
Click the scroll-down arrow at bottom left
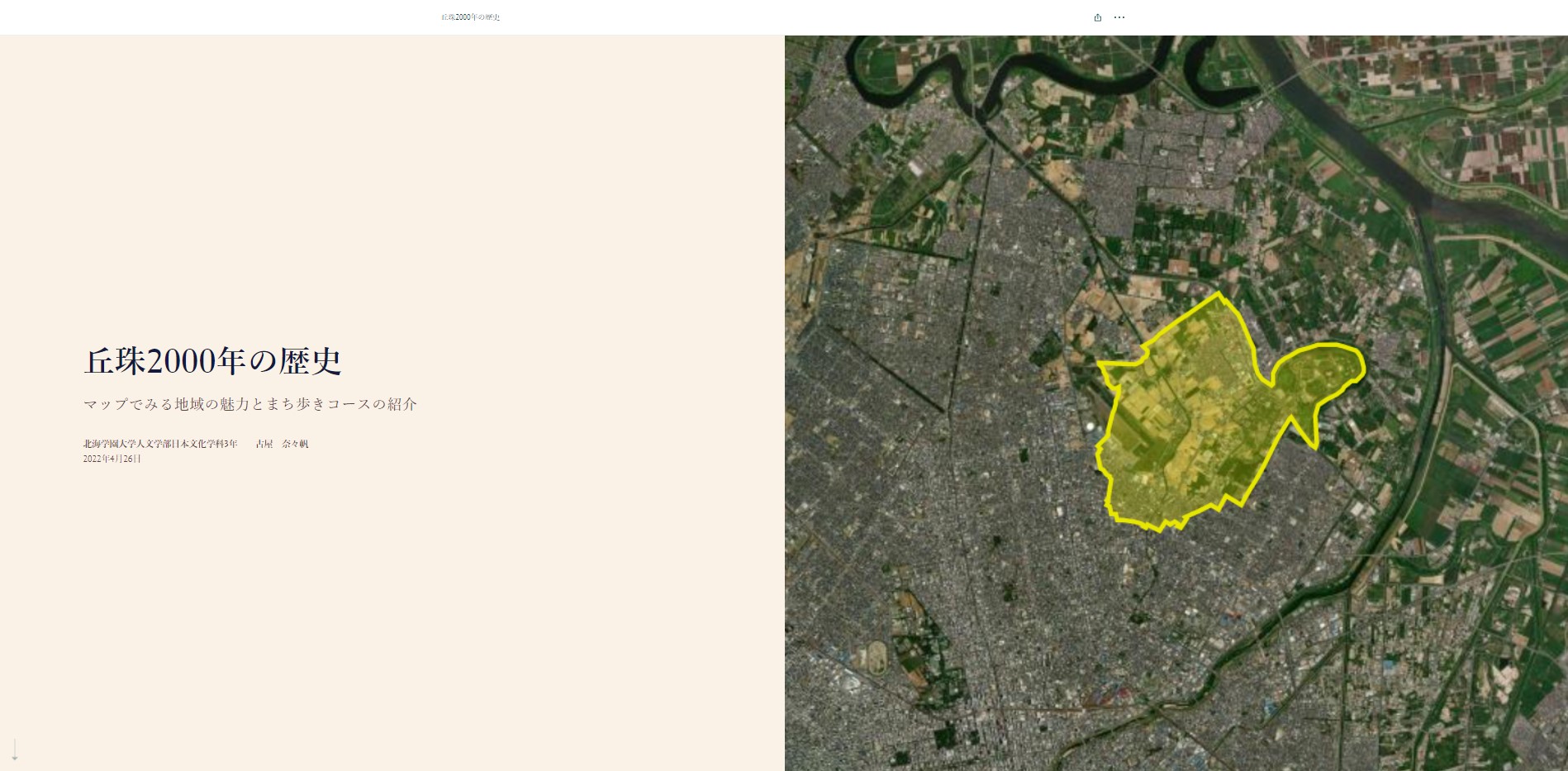point(14,750)
